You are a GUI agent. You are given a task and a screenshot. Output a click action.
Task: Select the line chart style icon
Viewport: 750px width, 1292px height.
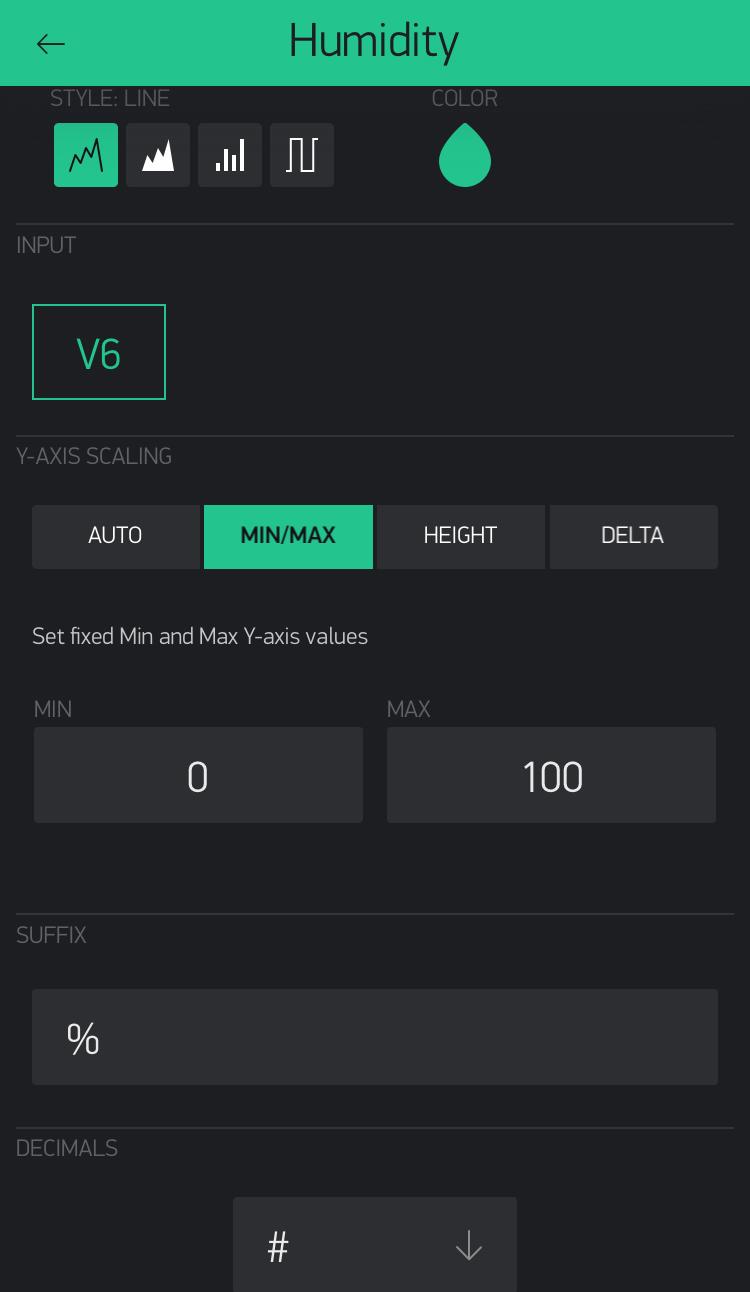86,155
